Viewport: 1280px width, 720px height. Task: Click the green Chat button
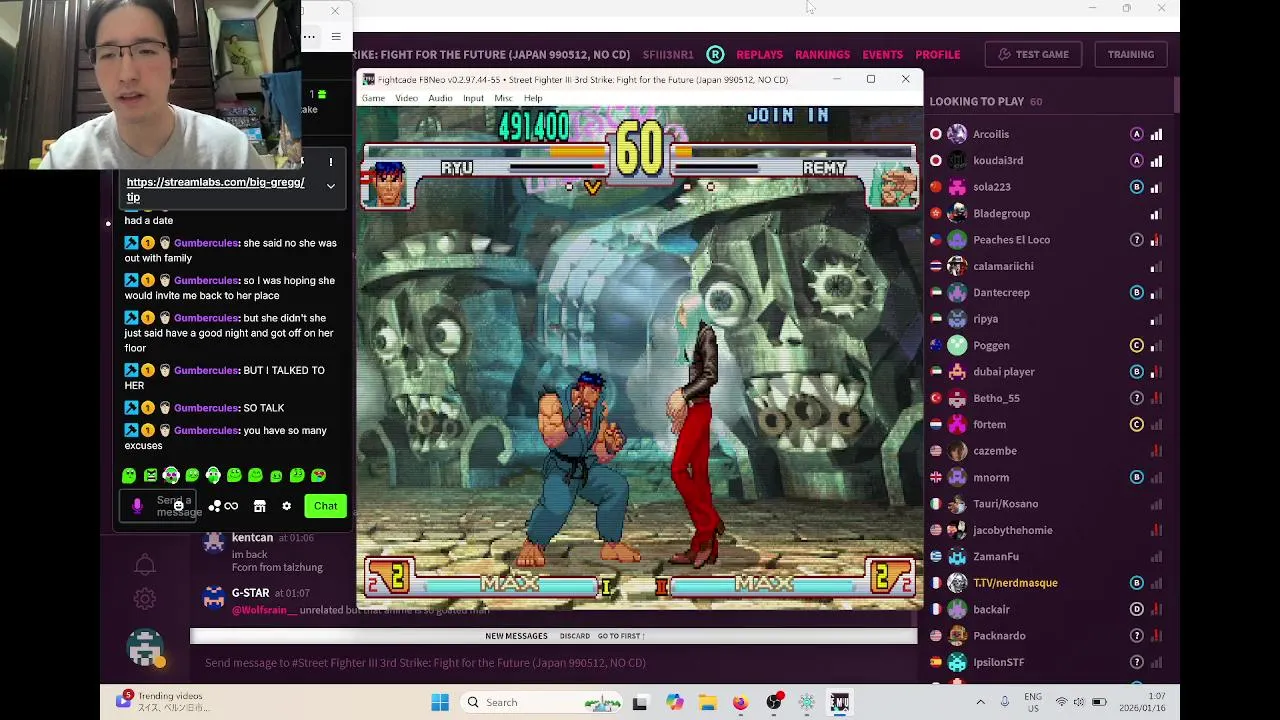[x=325, y=506]
